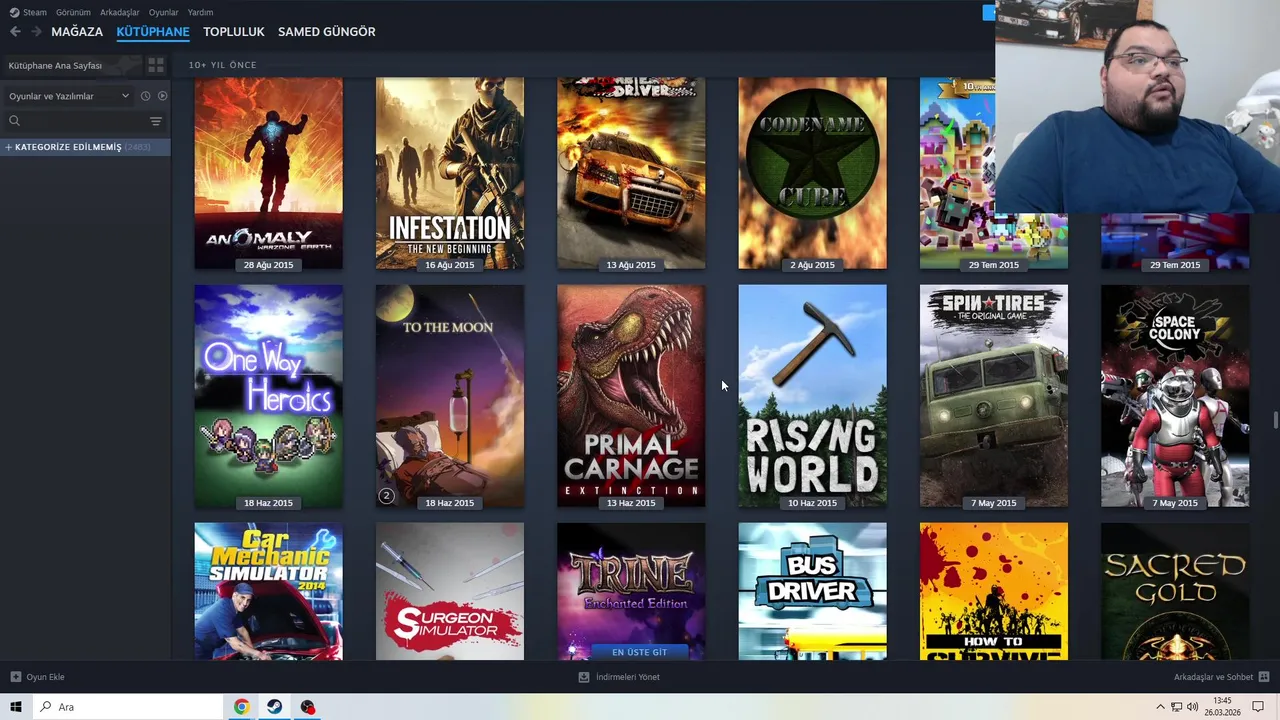Toggle the recent activity clock filter
The width and height of the screenshot is (1280, 720).
click(x=145, y=96)
